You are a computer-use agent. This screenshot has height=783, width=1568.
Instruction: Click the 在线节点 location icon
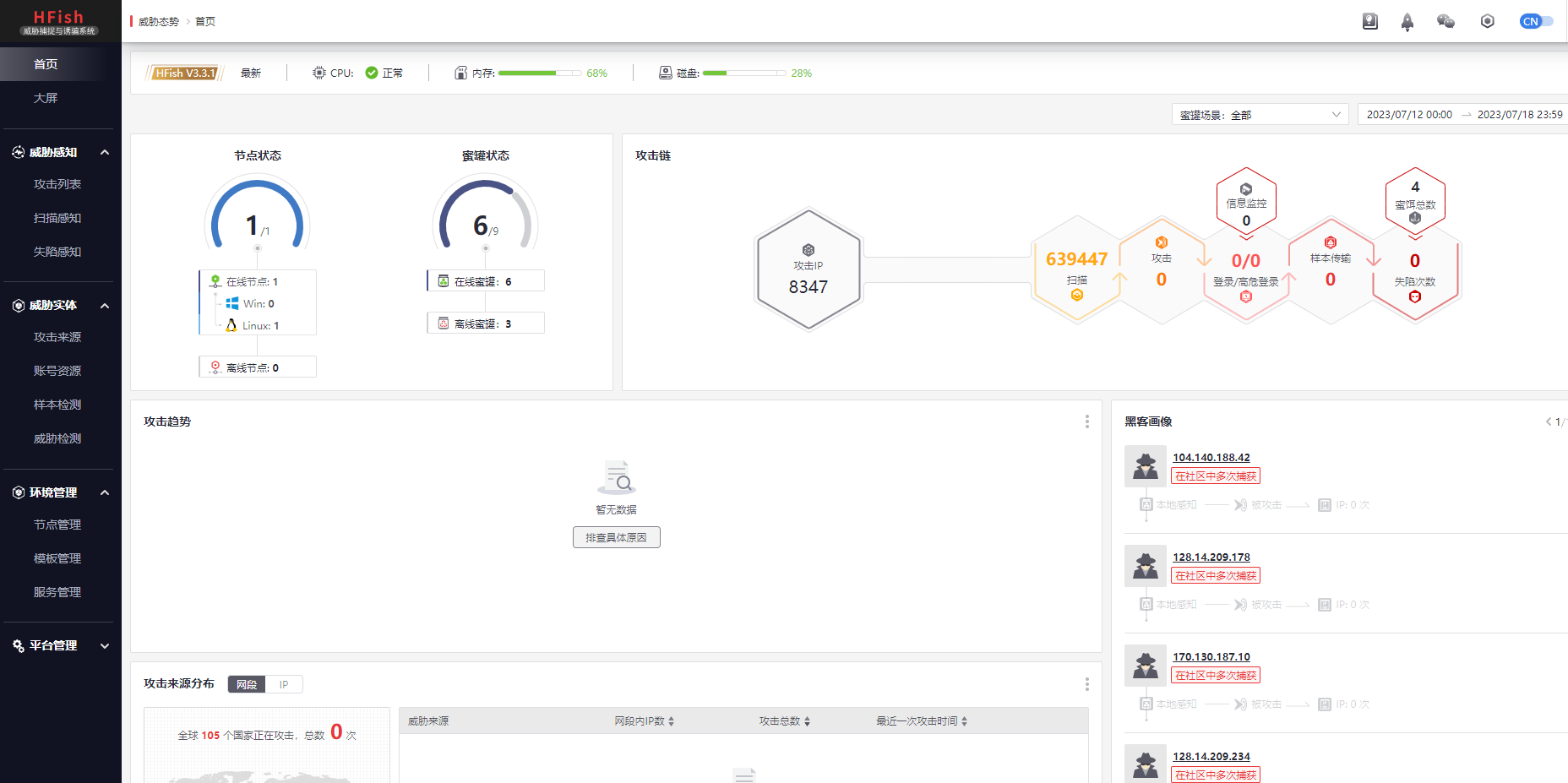[x=215, y=281]
